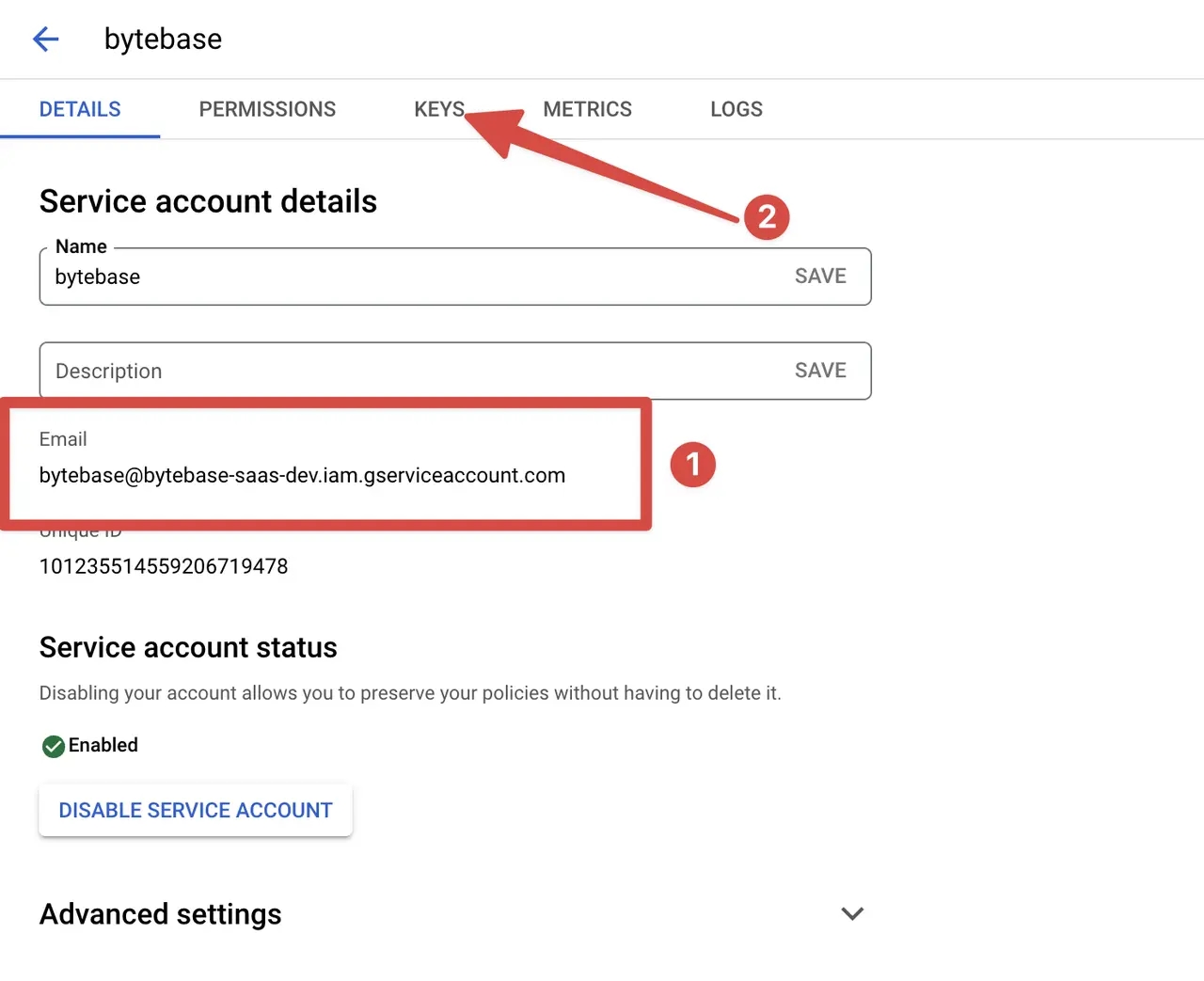Save the Description field value
The width and height of the screenshot is (1204, 981).
pyautogui.click(x=820, y=370)
